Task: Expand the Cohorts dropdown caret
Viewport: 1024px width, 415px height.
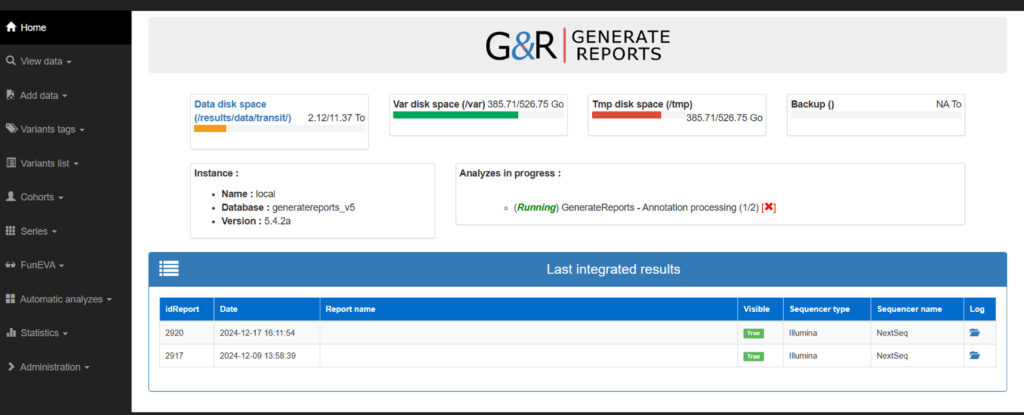Action: coord(61,198)
